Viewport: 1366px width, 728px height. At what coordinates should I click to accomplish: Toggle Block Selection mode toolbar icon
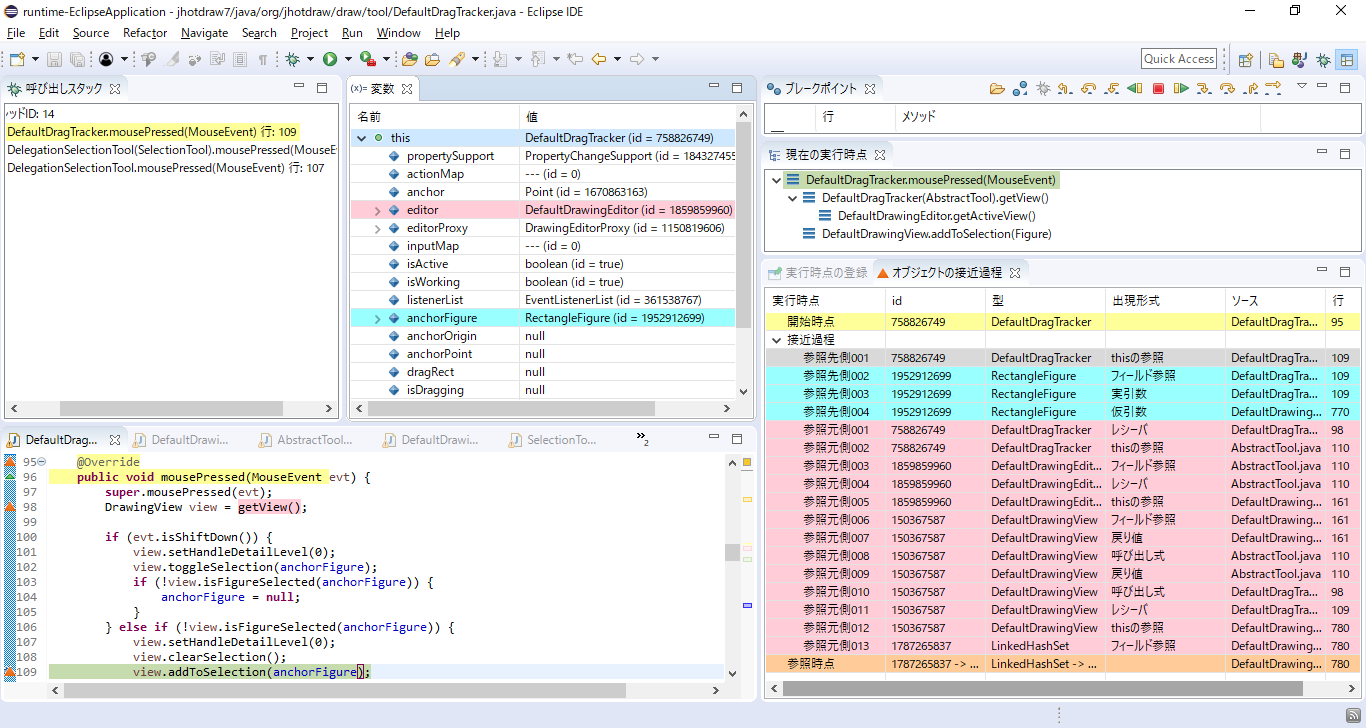[240, 59]
